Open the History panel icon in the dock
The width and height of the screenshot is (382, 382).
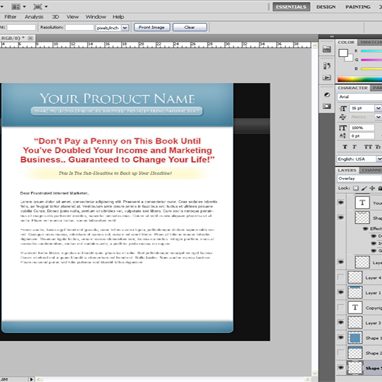click(327, 66)
